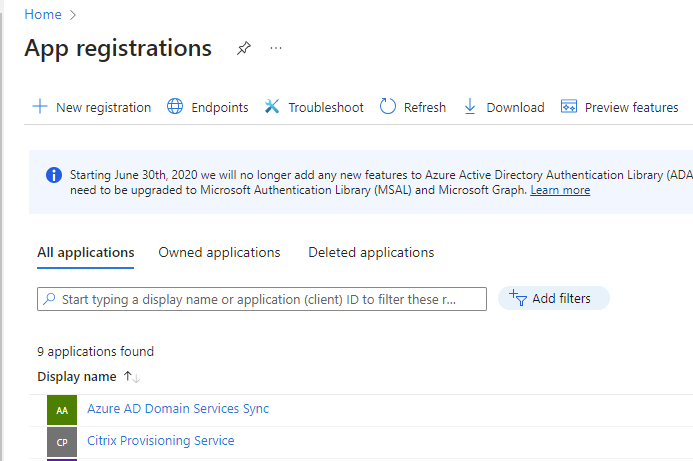Open Azure AD Domain Services Sync

178,408
